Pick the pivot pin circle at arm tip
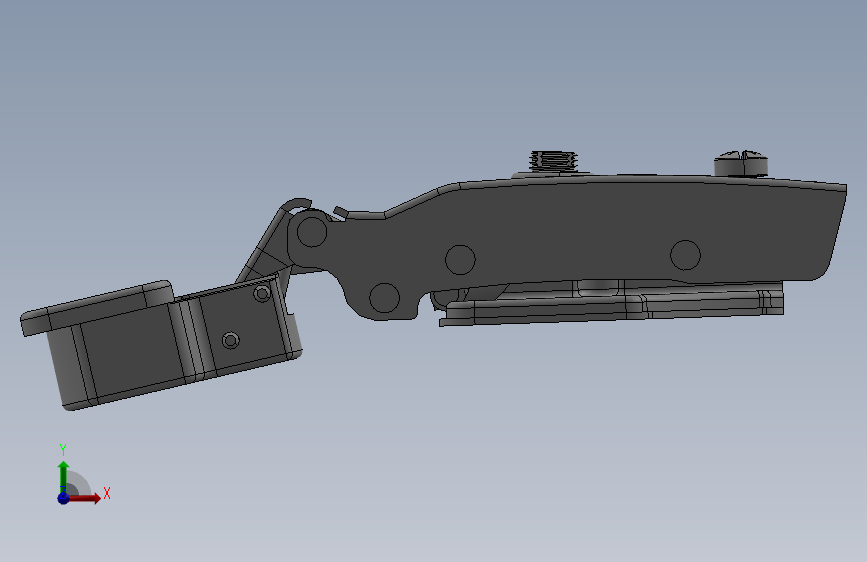The image size is (867, 562). coord(312,231)
